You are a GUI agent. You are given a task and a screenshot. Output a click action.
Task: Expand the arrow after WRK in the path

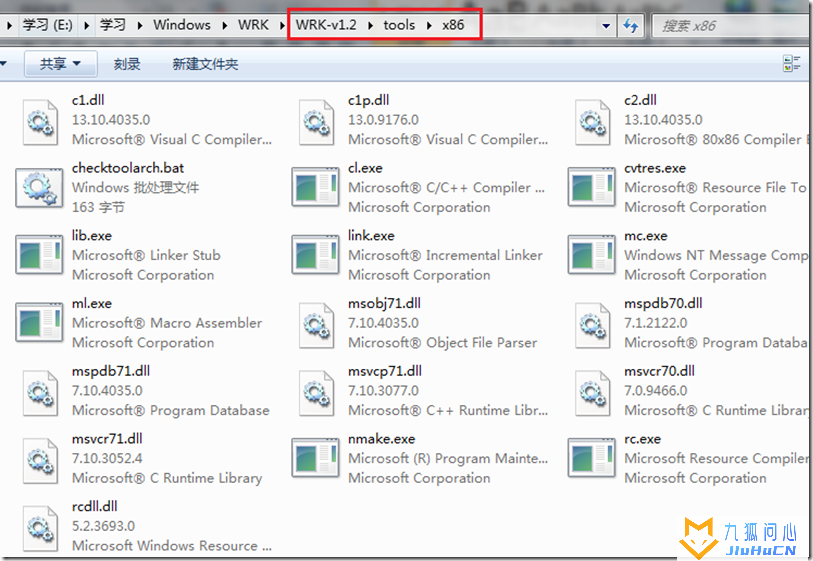(283, 25)
